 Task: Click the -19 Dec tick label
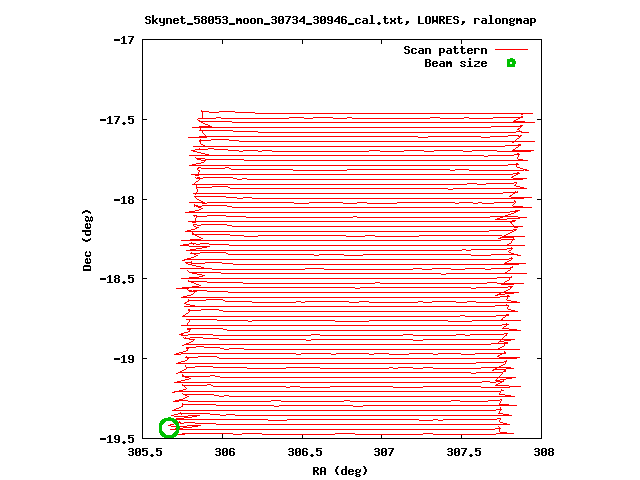tap(124, 359)
